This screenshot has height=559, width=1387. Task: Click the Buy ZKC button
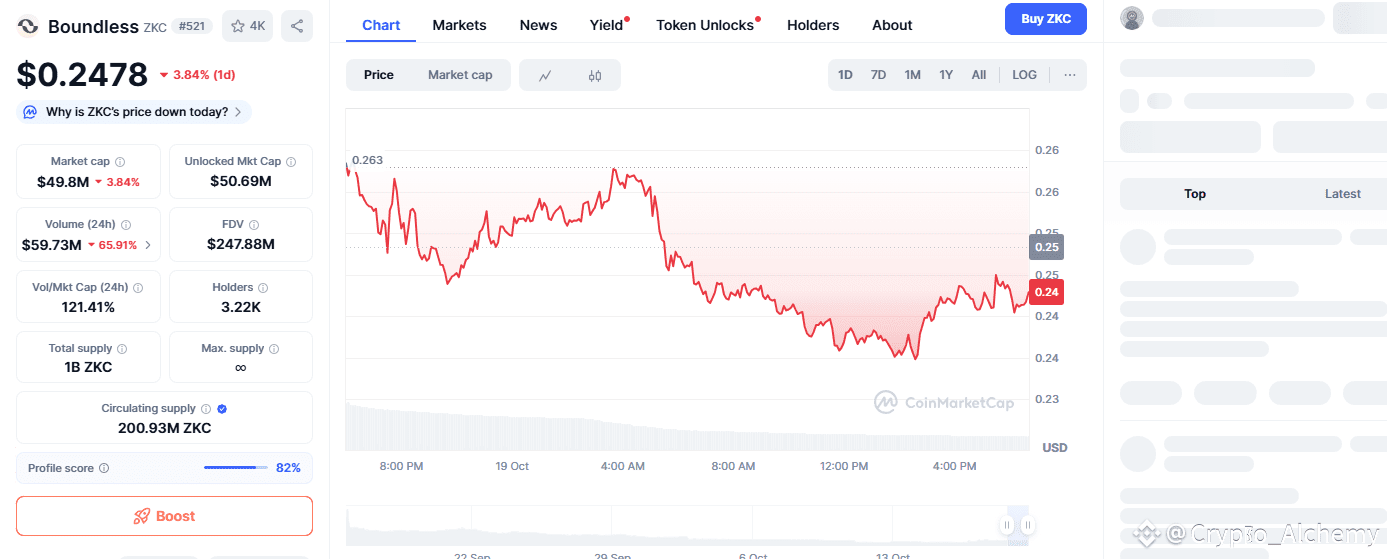[1045, 19]
